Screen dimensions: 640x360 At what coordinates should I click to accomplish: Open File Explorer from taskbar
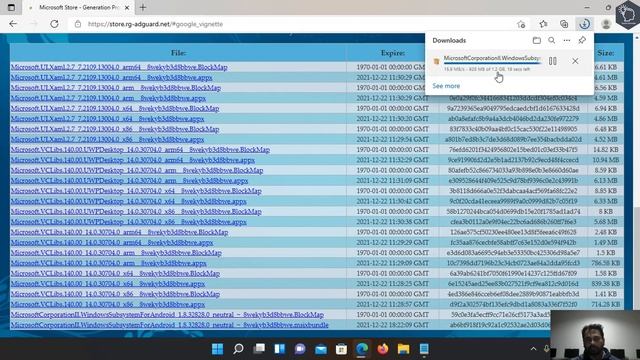pyautogui.click(x=403, y=349)
